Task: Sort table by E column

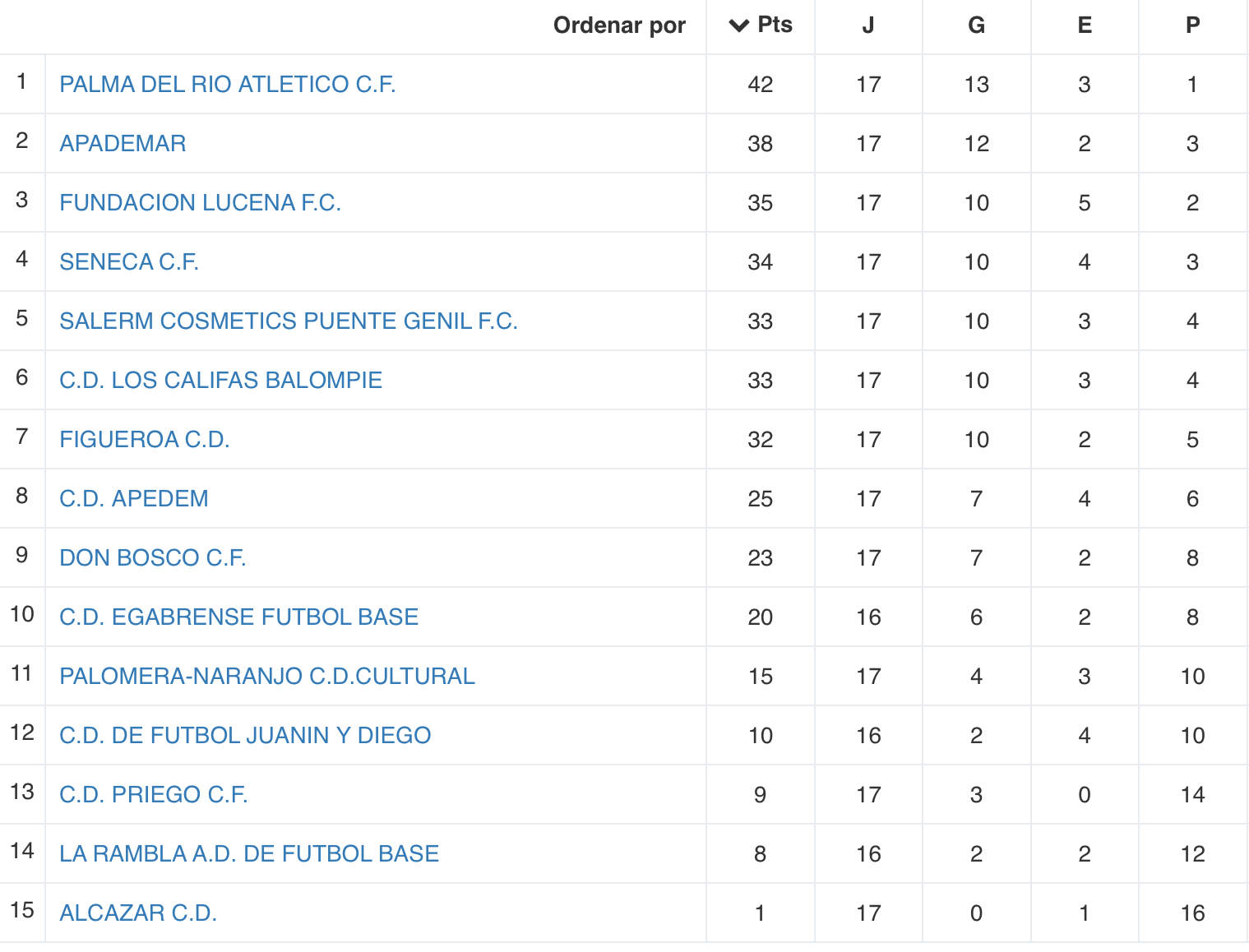Action: tap(1085, 25)
